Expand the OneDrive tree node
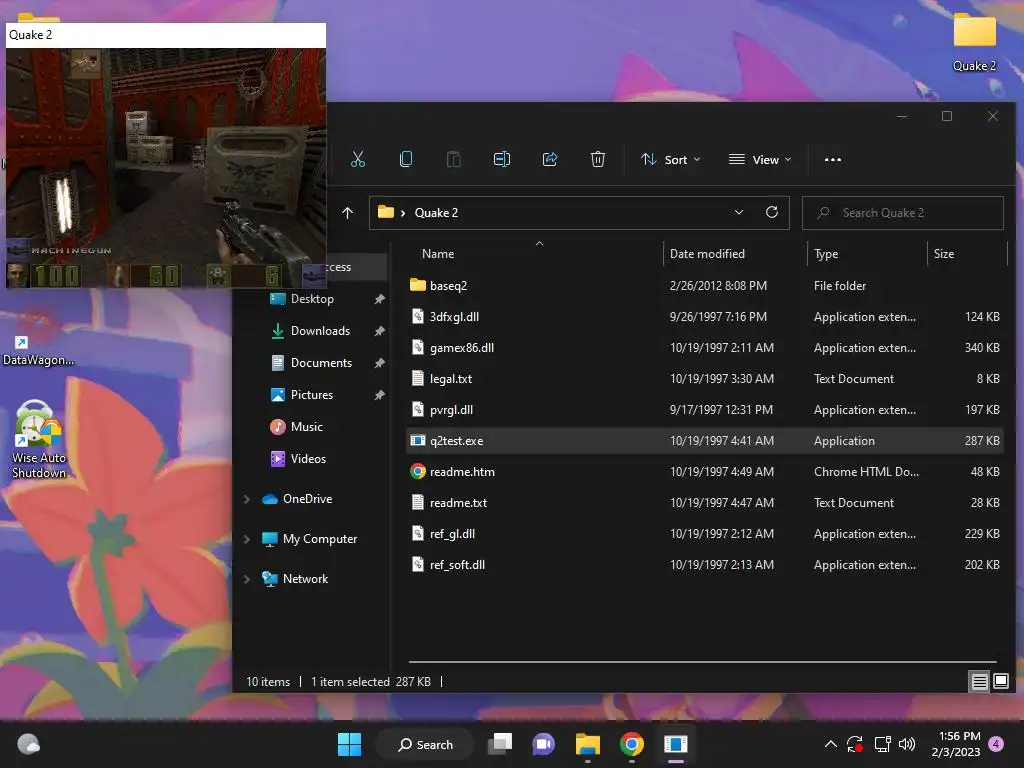The width and height of the screenshot is (1024, 768). pos(247,499)
